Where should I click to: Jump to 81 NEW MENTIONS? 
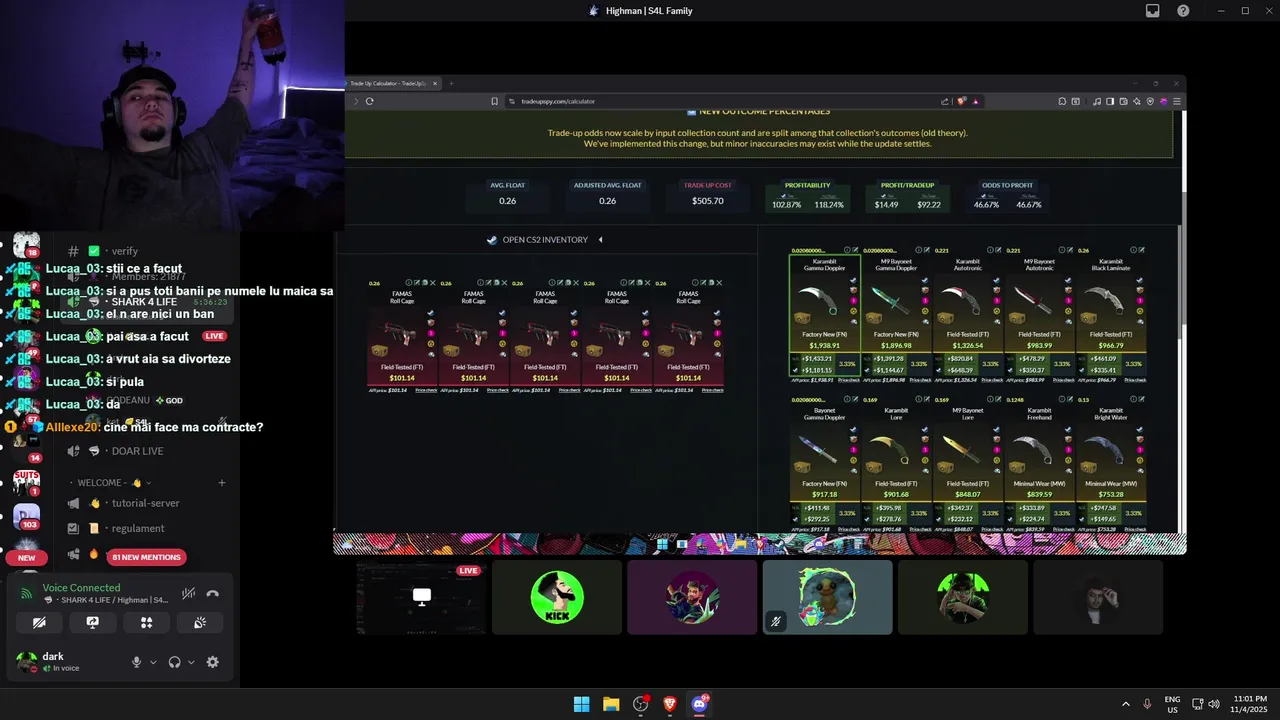[147, 557]
